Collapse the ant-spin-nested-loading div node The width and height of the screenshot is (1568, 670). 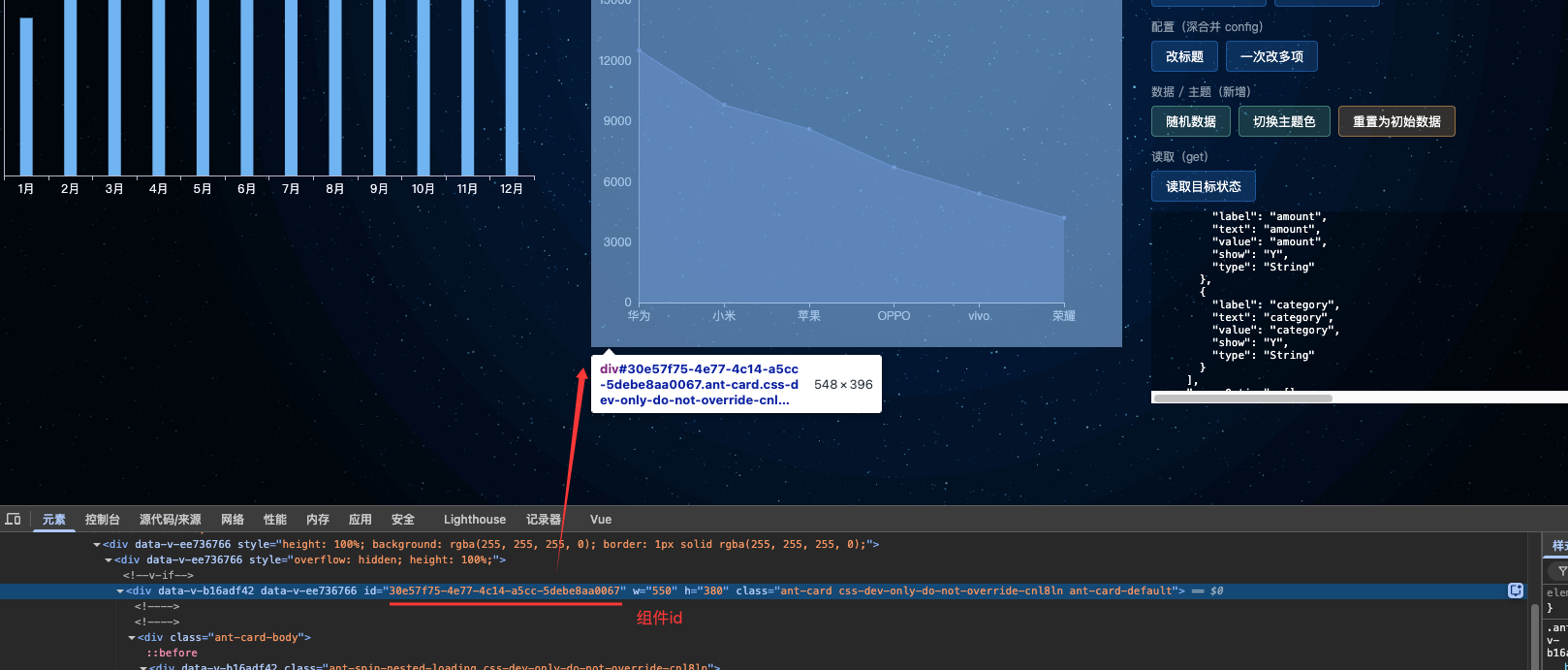coord(143,667)
